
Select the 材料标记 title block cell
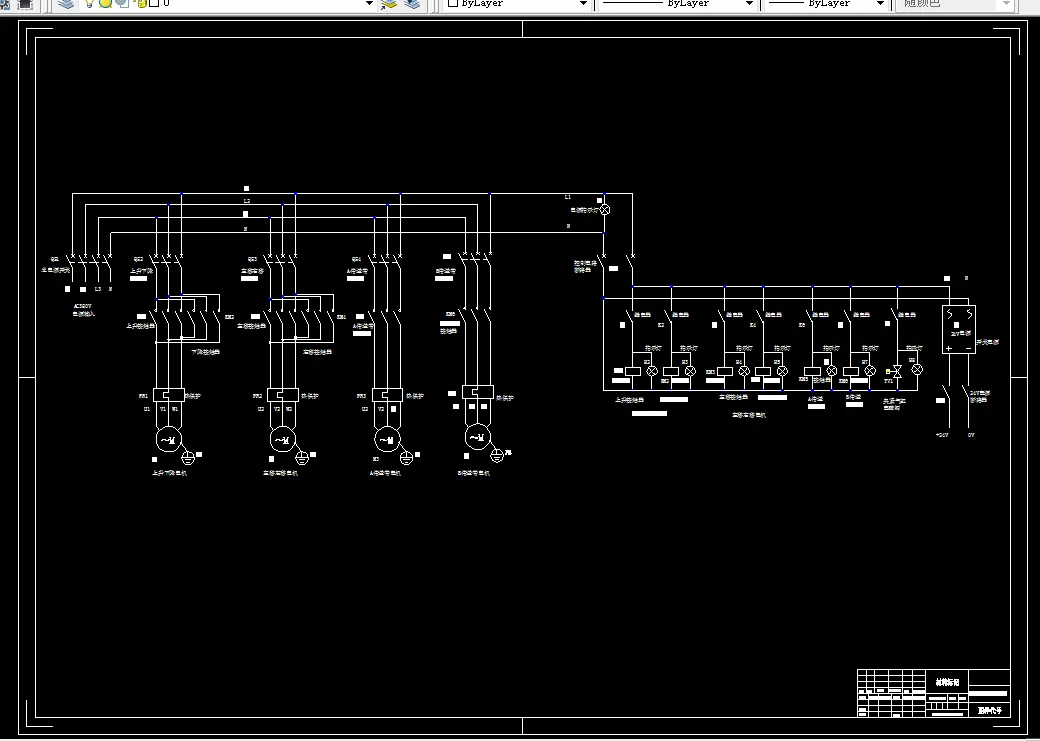pos(946,682)
